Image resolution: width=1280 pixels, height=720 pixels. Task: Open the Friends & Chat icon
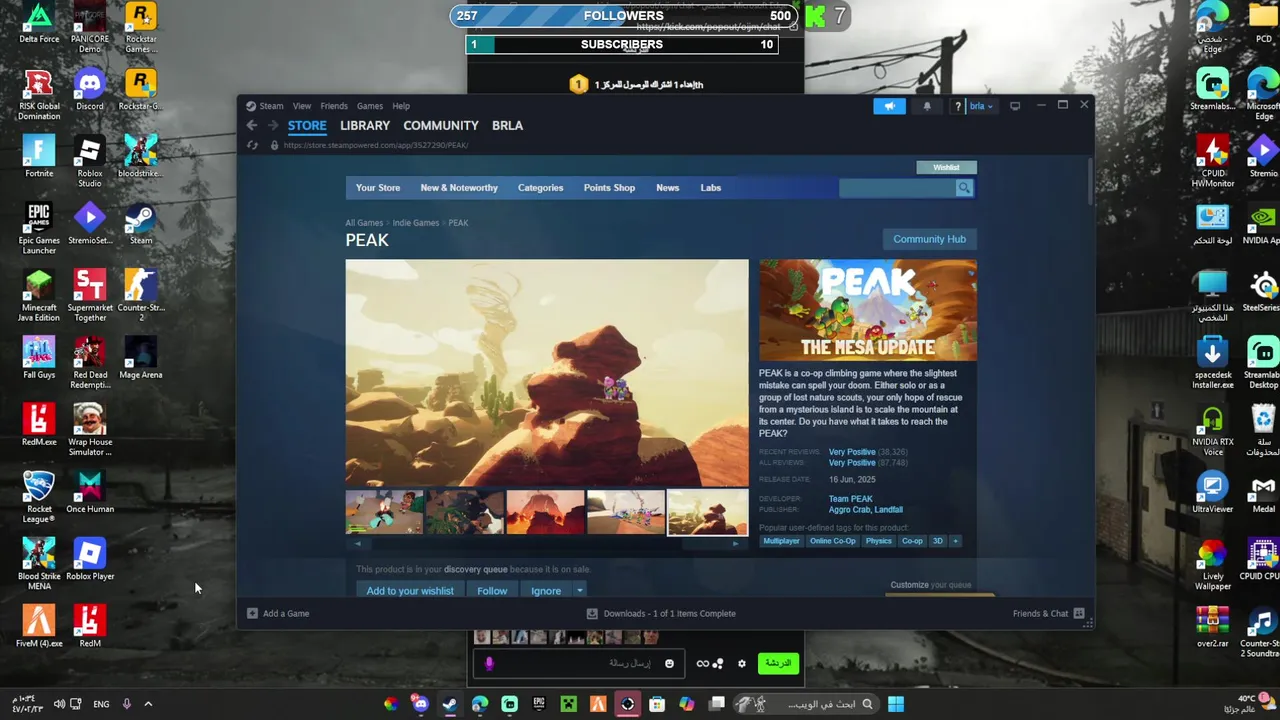(x=1079, y=614)
